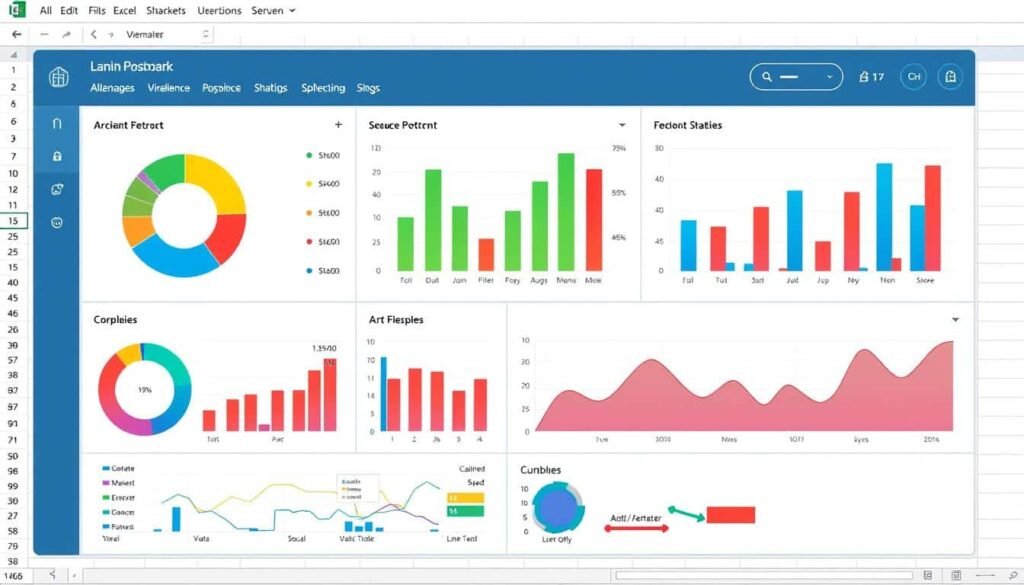
Task: Open the Serven menu dropdown
Action: click(275, 11)
